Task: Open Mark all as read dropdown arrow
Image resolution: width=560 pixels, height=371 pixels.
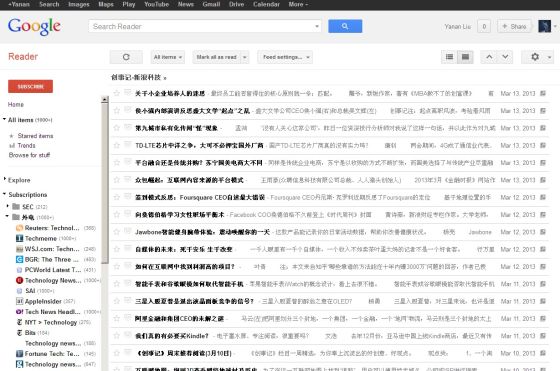Action: tap(245, 57)
